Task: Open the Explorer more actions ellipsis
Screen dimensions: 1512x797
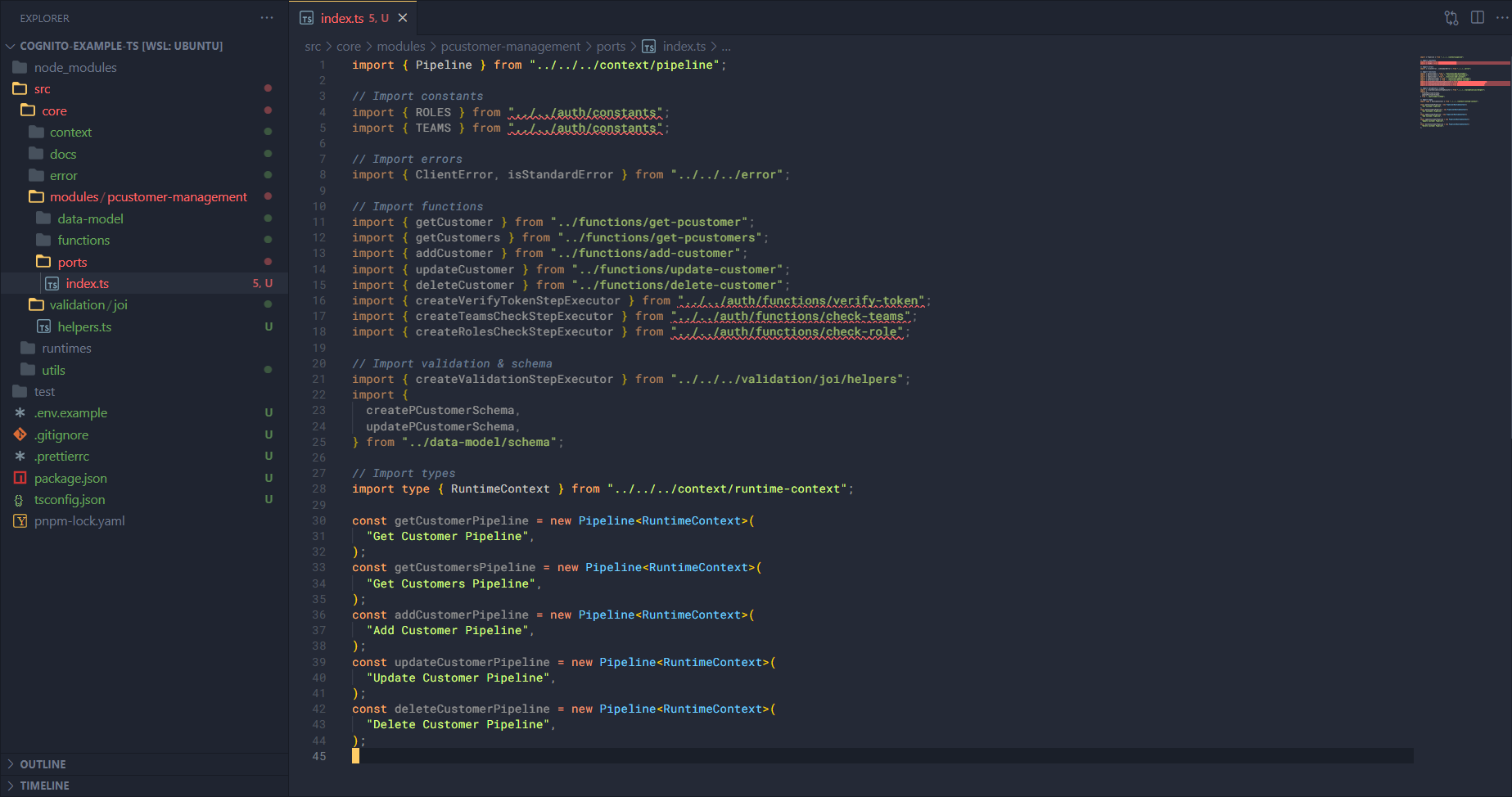Action: 267,18
